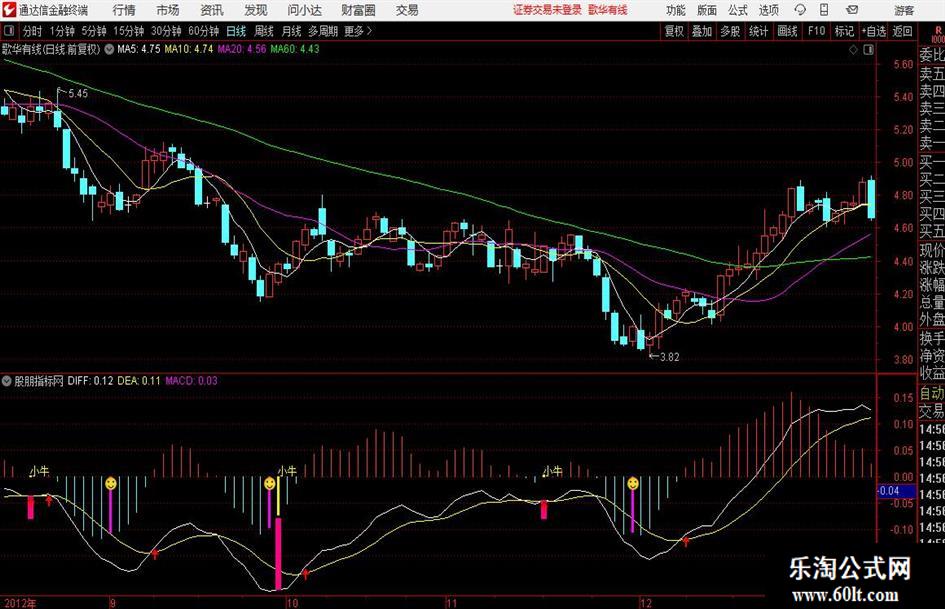The image size is (945, 609).
Task: Open the 功能 menu
Action: click(676, 10)
